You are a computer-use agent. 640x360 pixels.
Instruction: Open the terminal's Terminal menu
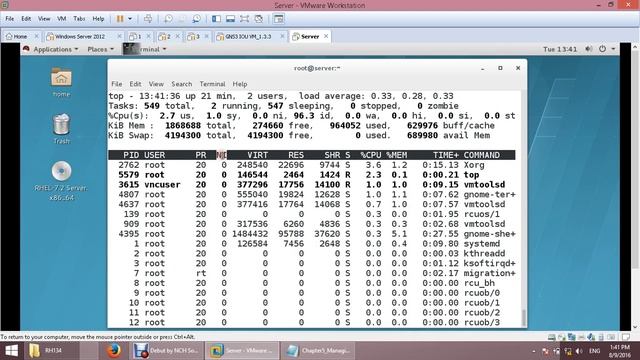212,84
